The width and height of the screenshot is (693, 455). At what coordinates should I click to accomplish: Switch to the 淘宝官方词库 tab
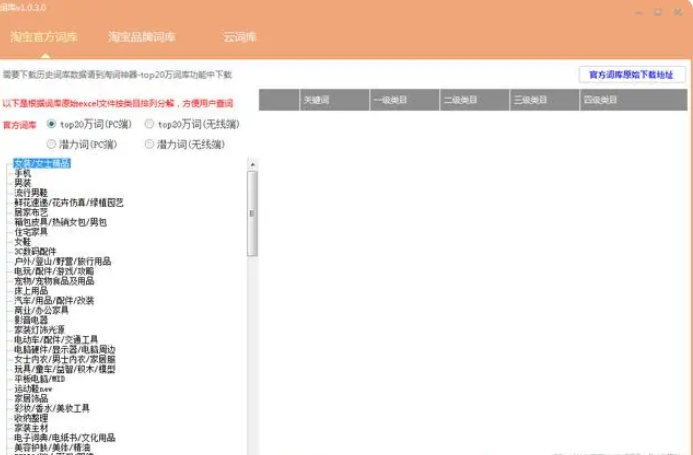coord(44,37)
